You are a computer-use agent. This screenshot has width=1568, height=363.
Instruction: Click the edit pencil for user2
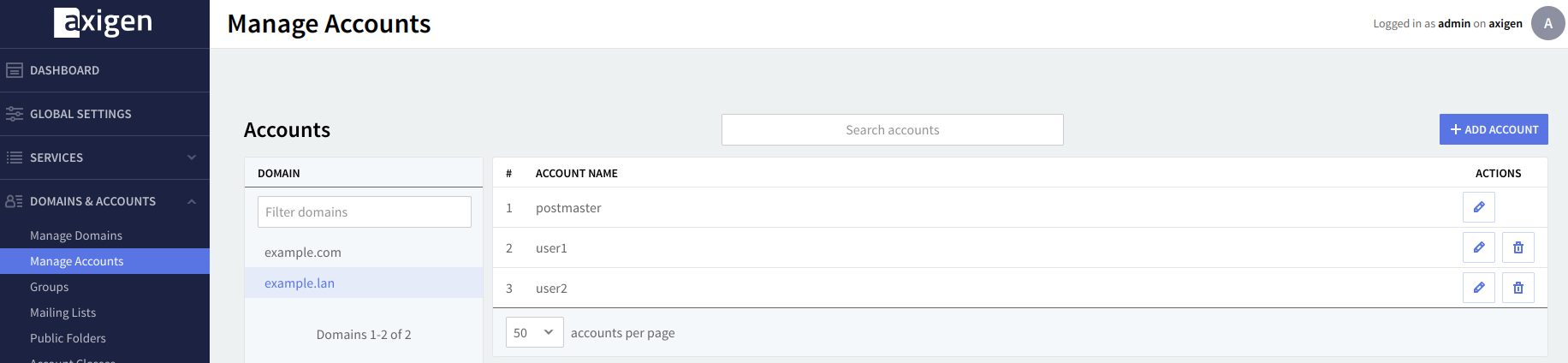click(x=1478, y=288)
